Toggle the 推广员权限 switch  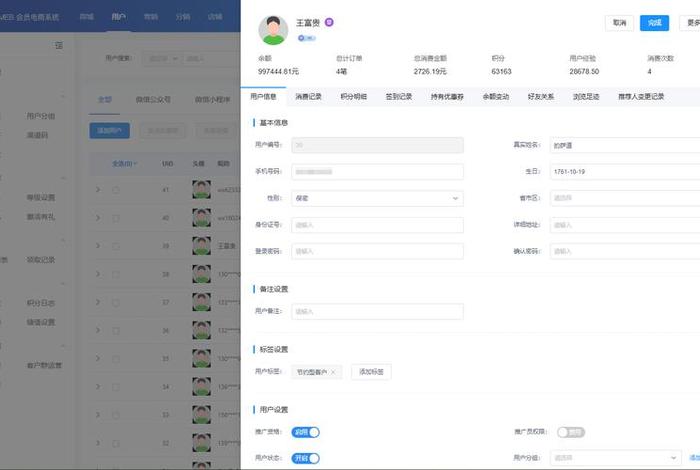click(571, 432)
